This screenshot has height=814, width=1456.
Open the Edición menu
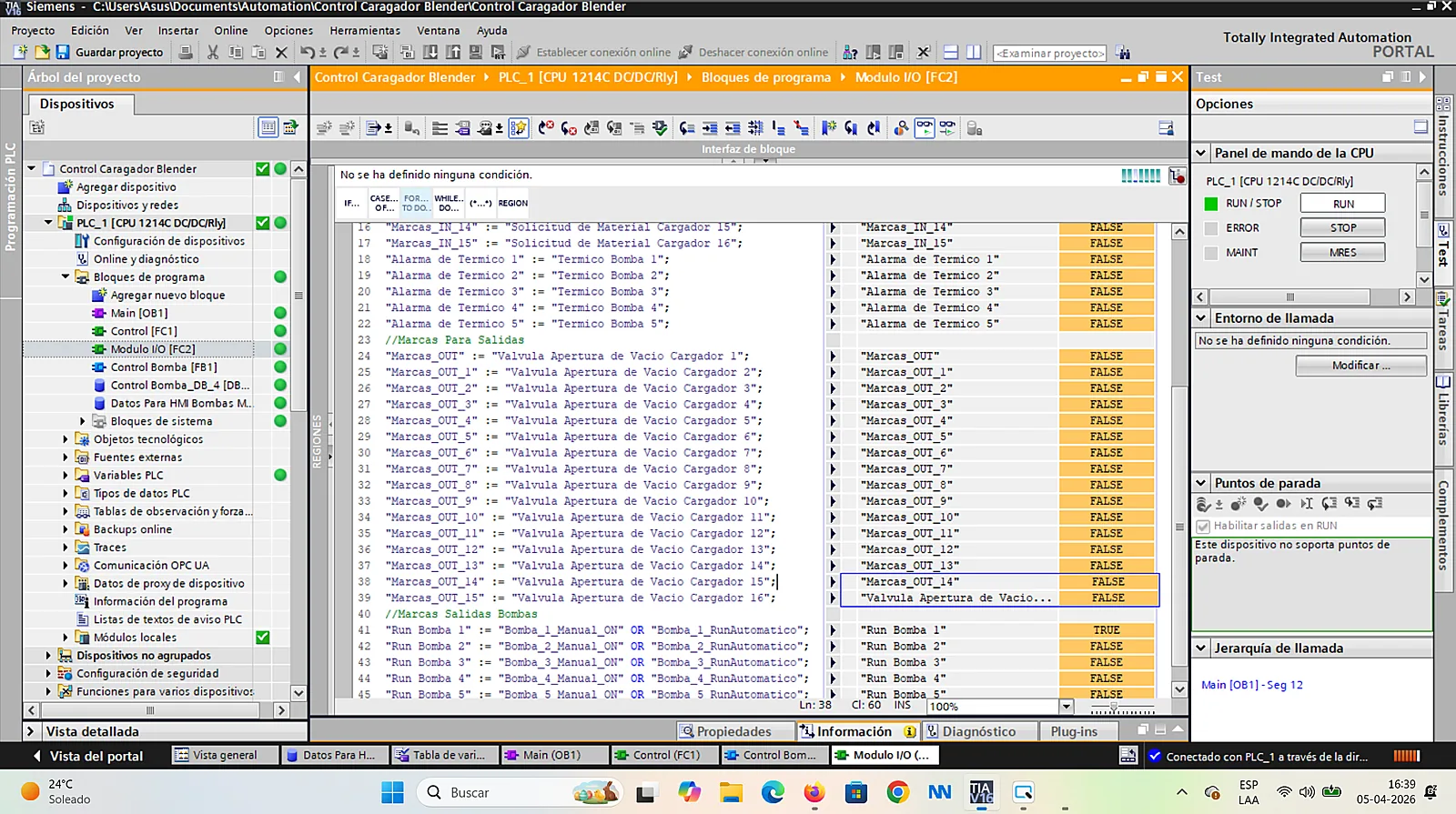click(x=90, y=30)
